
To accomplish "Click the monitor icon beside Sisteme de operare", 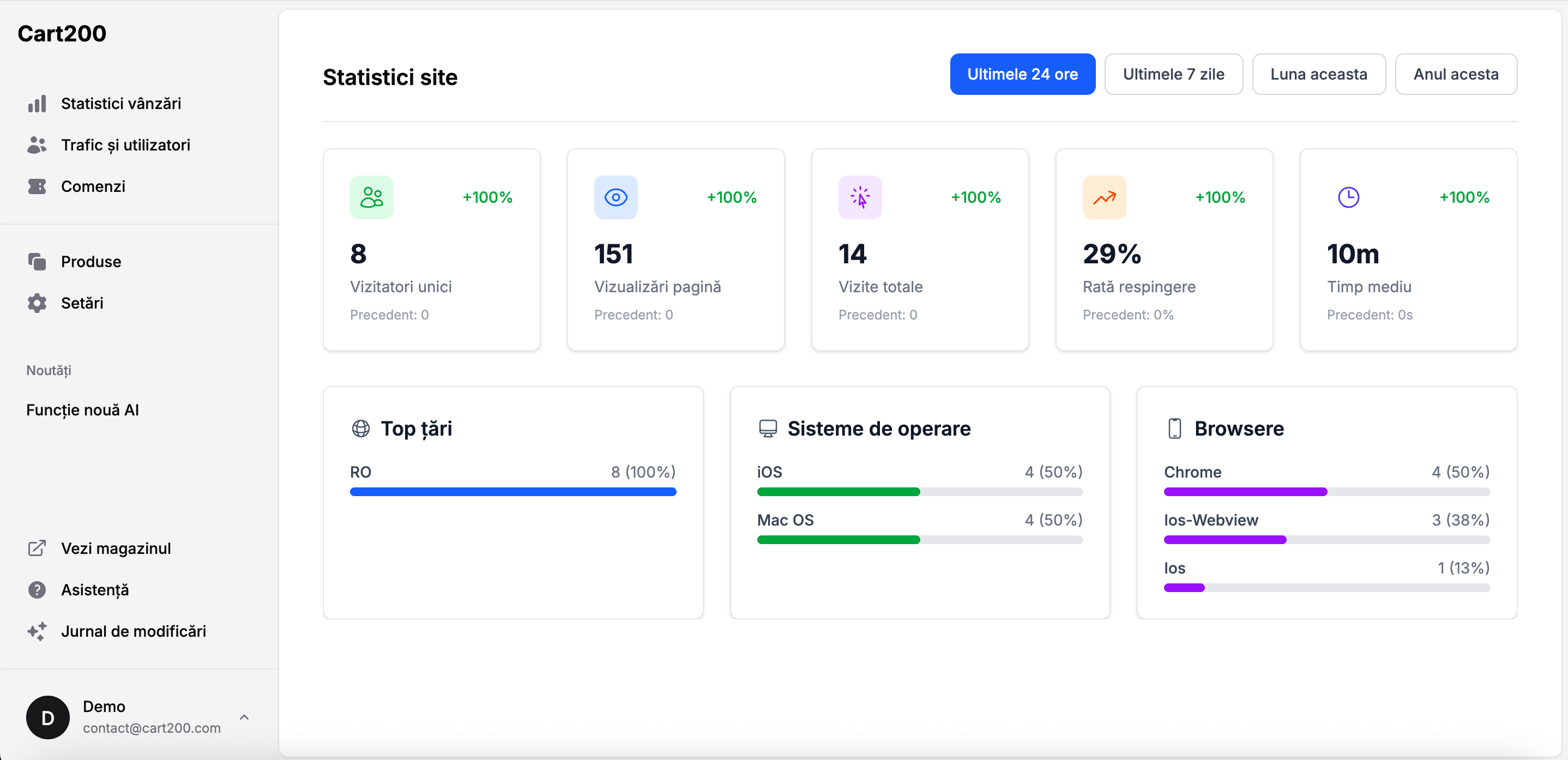I will click(768, 428).
